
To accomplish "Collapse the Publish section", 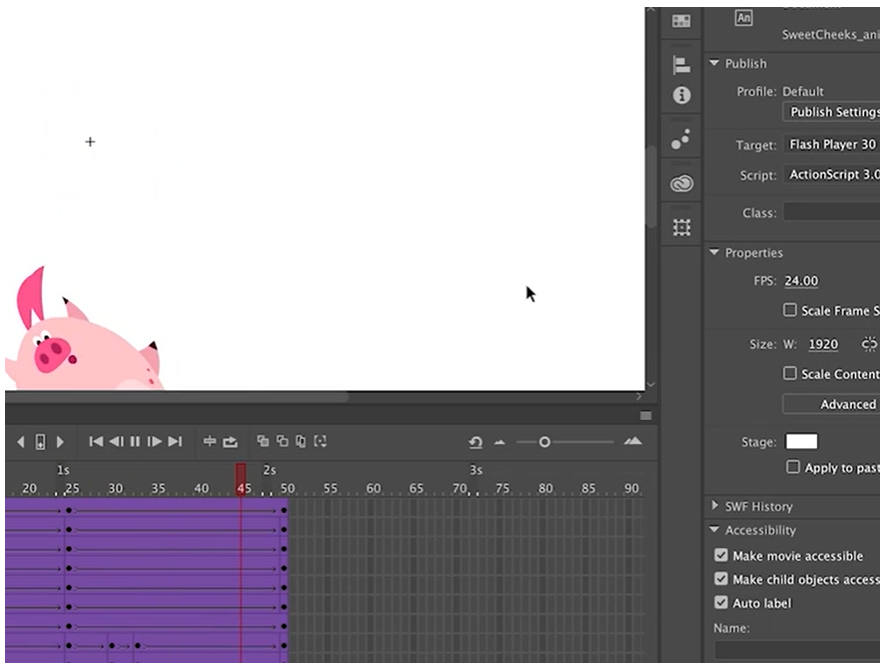I will [x=715, y=63].
